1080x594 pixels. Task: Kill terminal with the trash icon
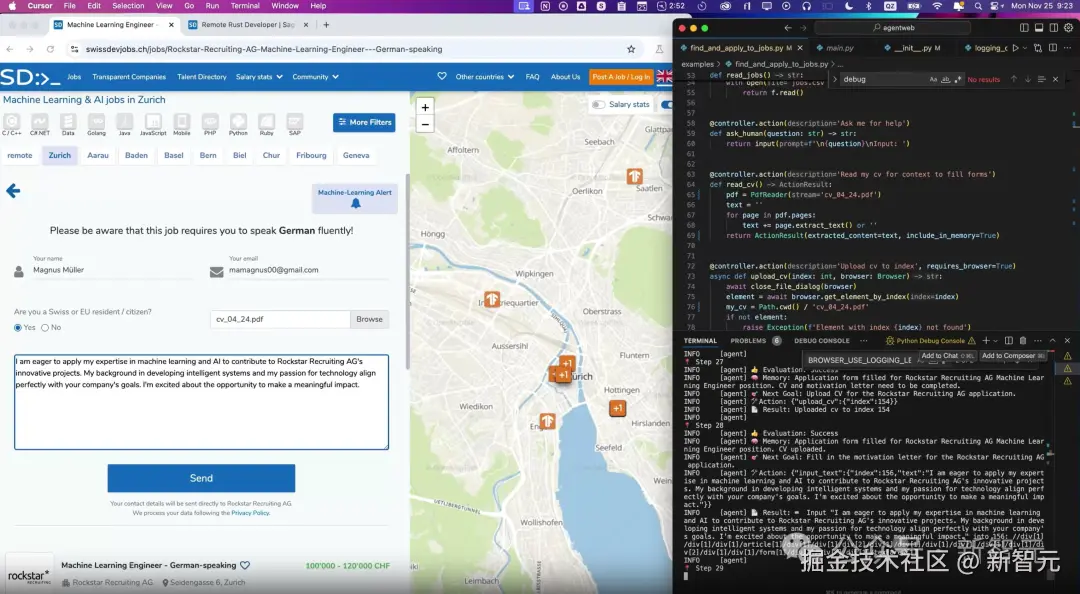pos(1023,340)
